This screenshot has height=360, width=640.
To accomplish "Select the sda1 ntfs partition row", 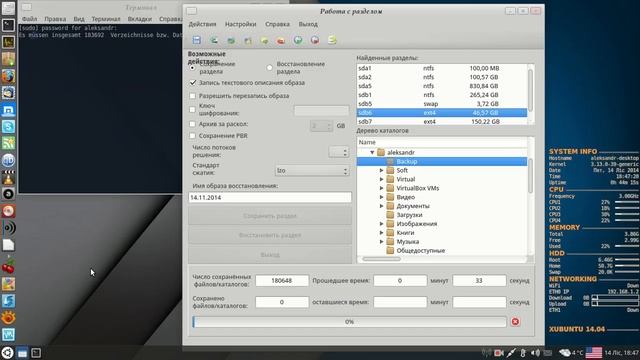I will tap(442, 68).
